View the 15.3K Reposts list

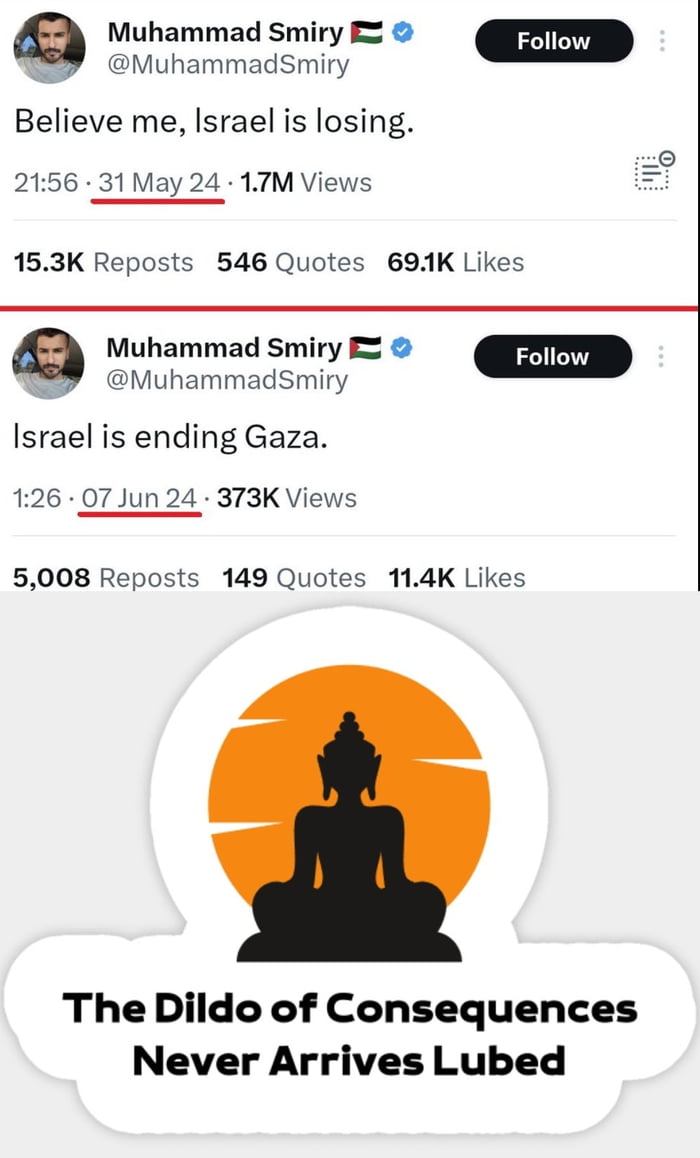tap(103, 262)
